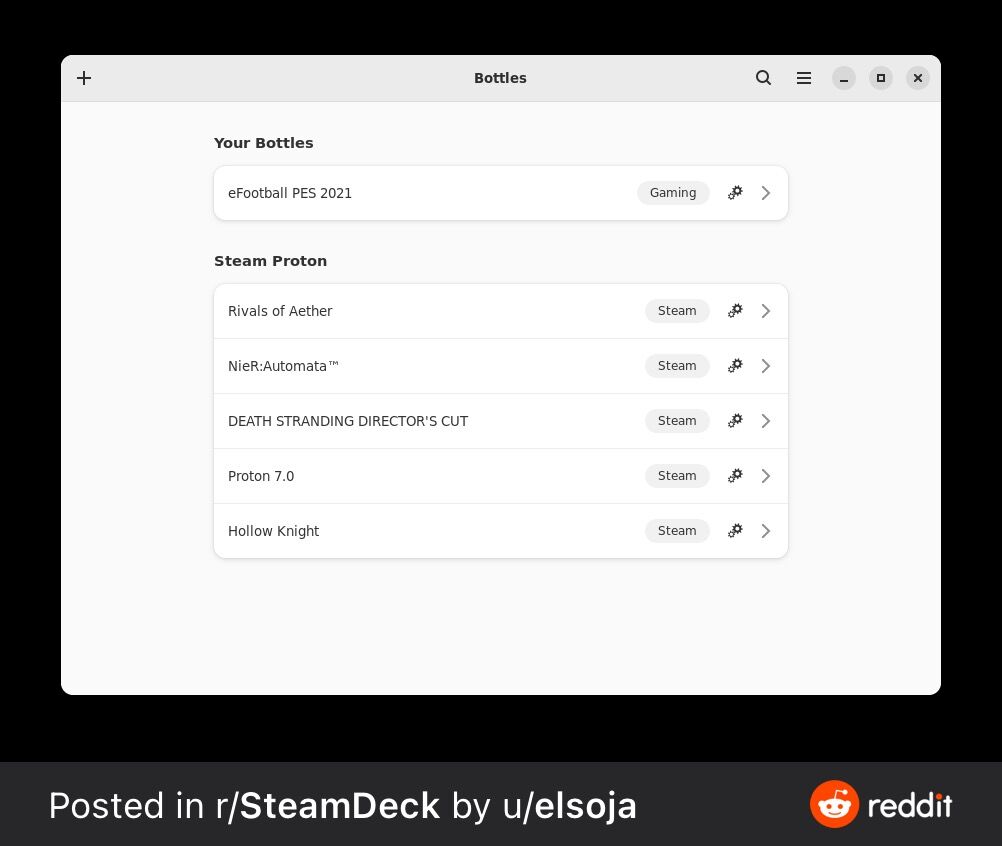The image size is (1002, 846).
Task: Select the eFootball PES 2021 bottle name
Action: pos(289,193)
